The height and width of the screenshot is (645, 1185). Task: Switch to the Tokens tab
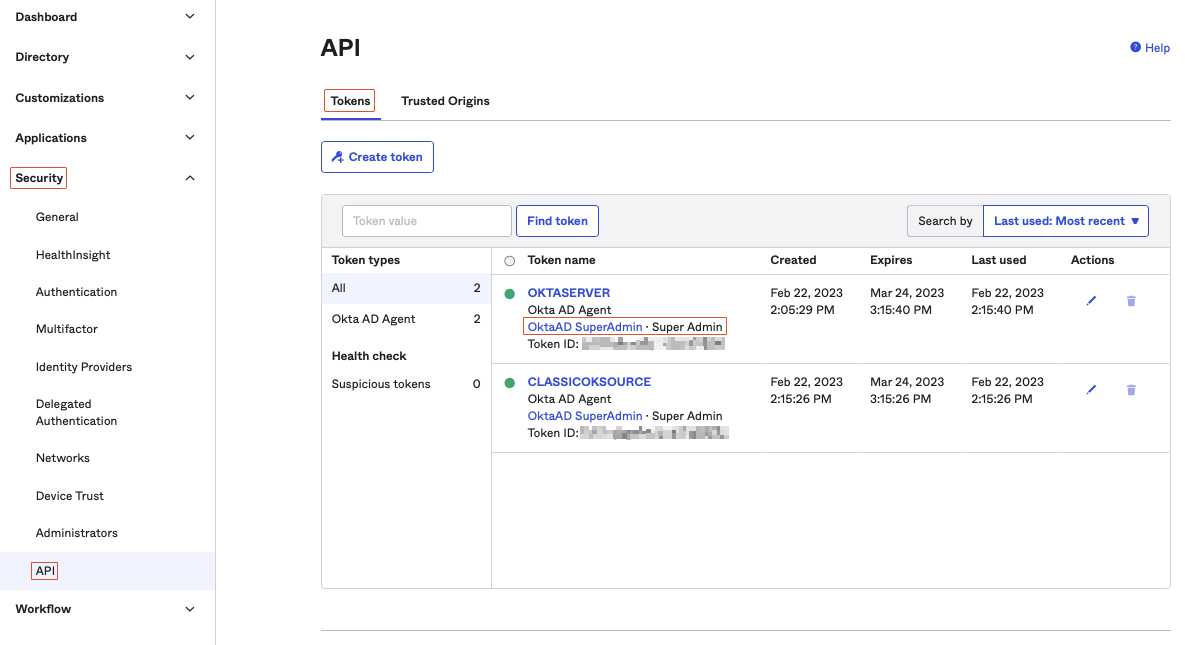point(351,101)
